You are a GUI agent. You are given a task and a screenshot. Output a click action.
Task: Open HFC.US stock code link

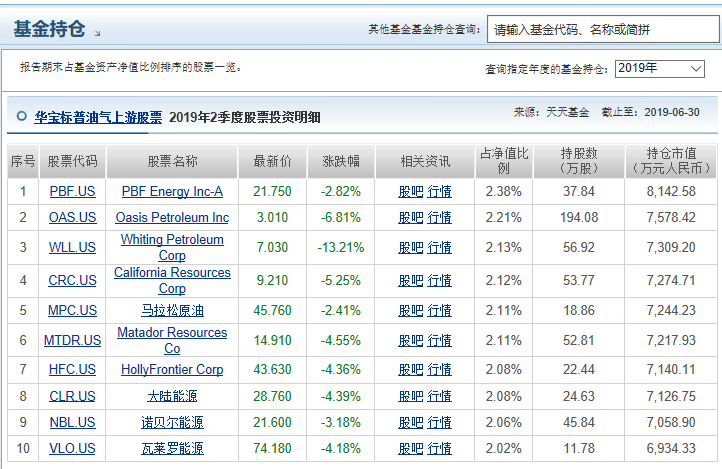pyautogui.click(x=72, y=369)
